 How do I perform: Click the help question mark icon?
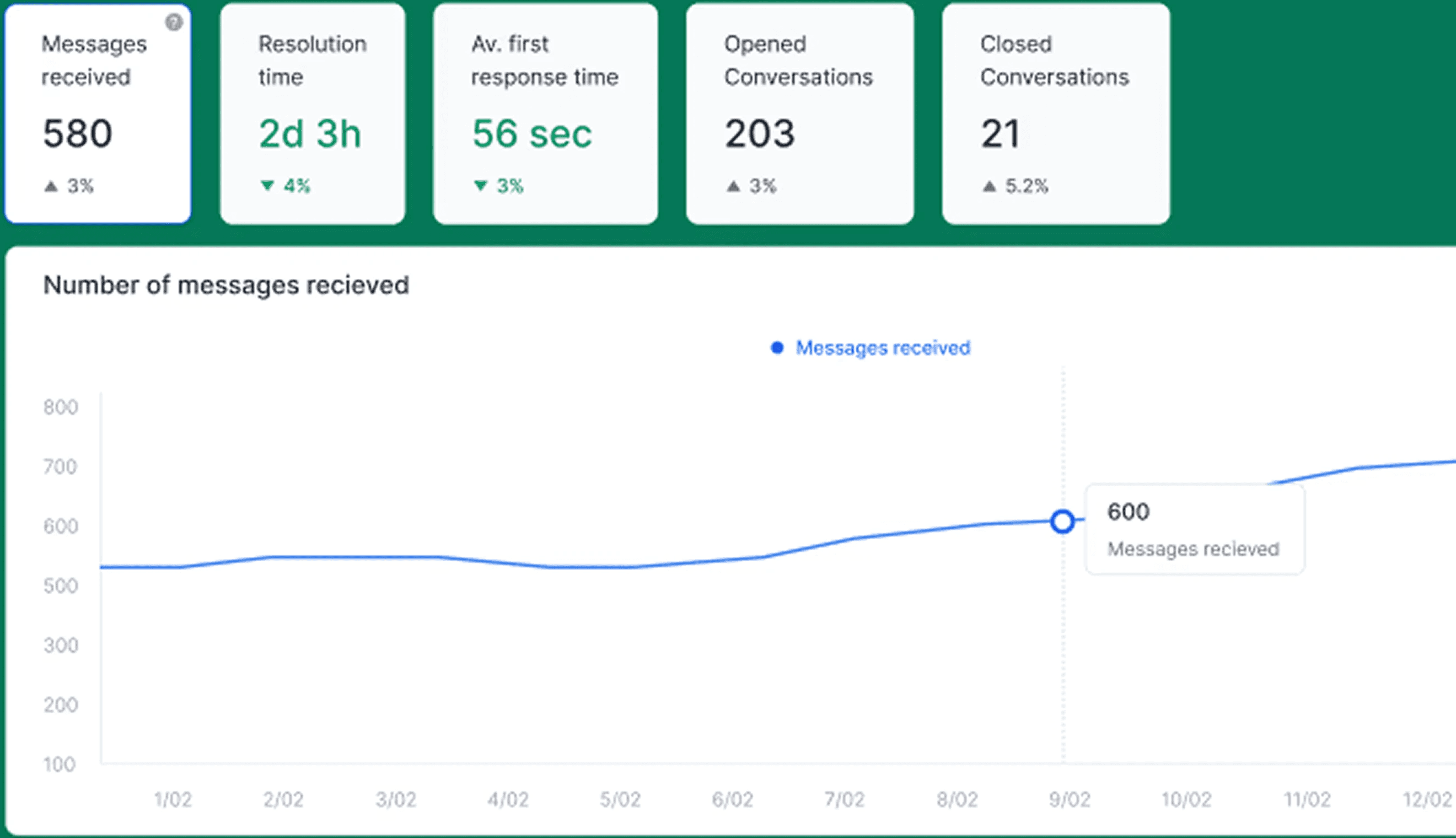coord(174,23)
